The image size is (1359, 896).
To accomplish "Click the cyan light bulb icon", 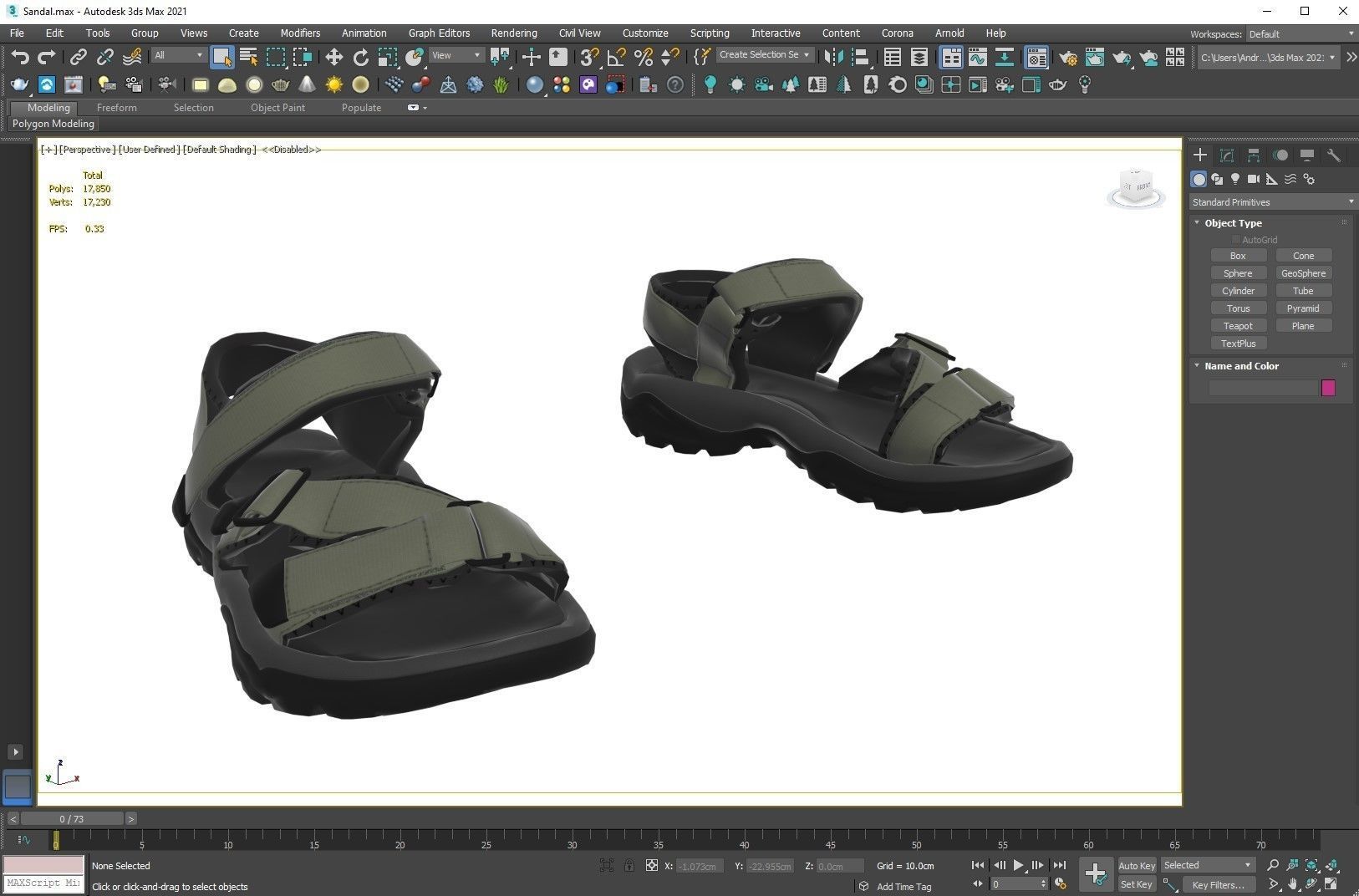I will (710, 84).
